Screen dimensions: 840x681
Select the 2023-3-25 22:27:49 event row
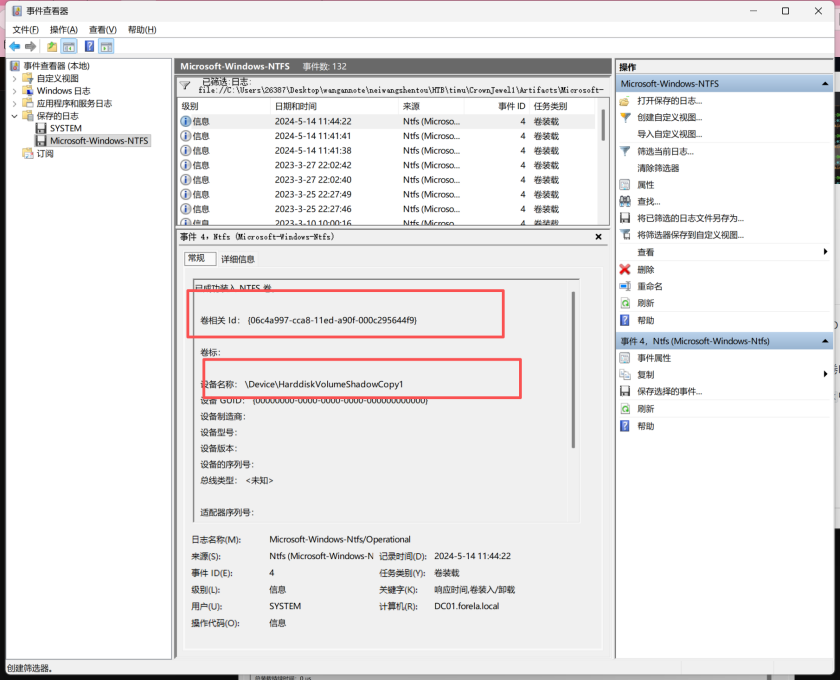[x=387, y=194]
